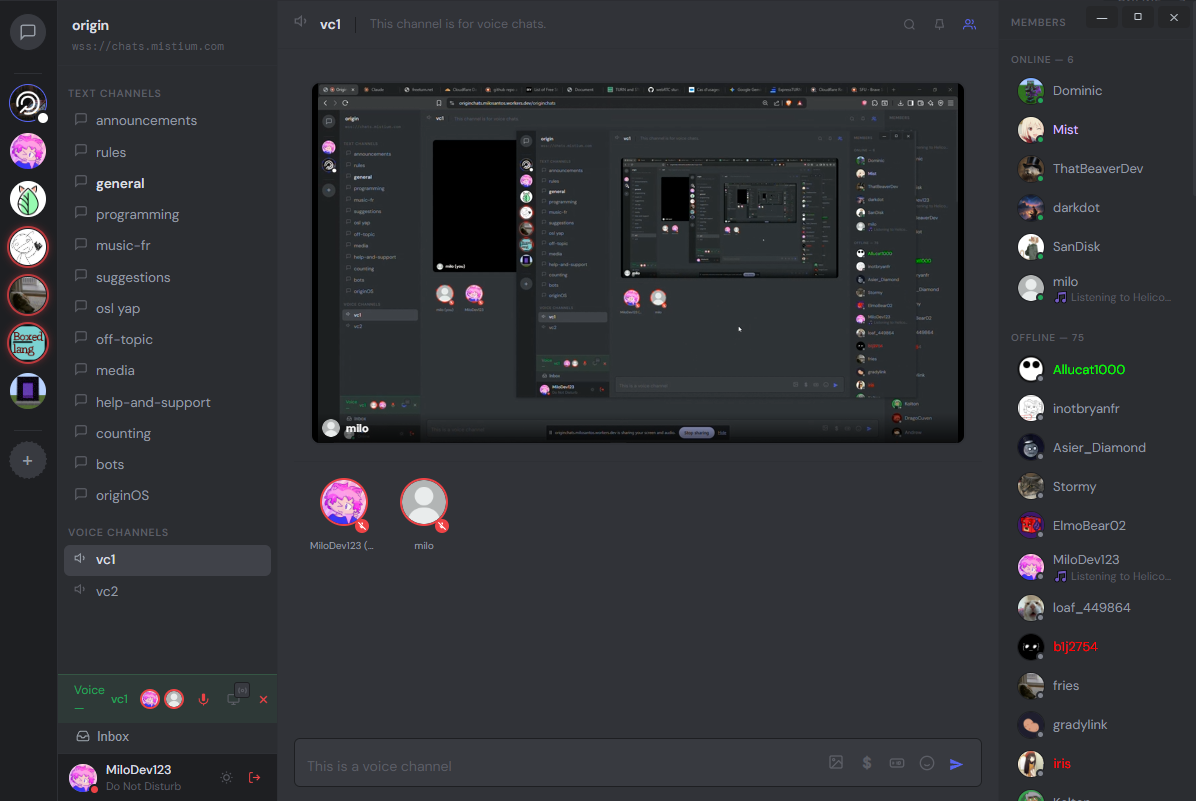Open ThatBeaverDev in members list

tap(1096, 169)
